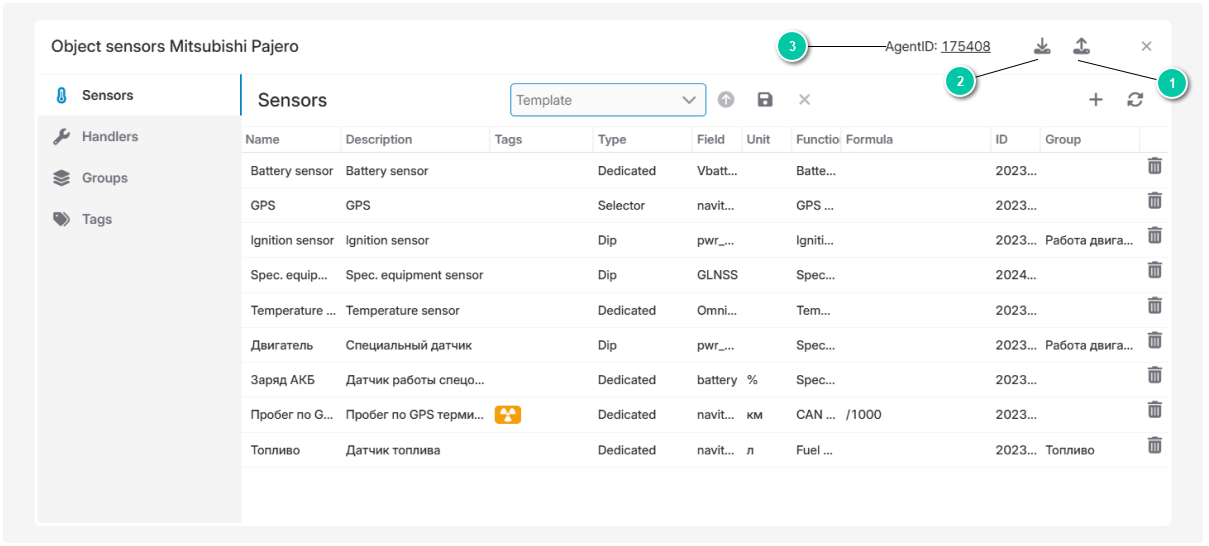The image size is (1209, 546).
Task: Click the apply template up-arrow icon
Action: pos(726,100)
